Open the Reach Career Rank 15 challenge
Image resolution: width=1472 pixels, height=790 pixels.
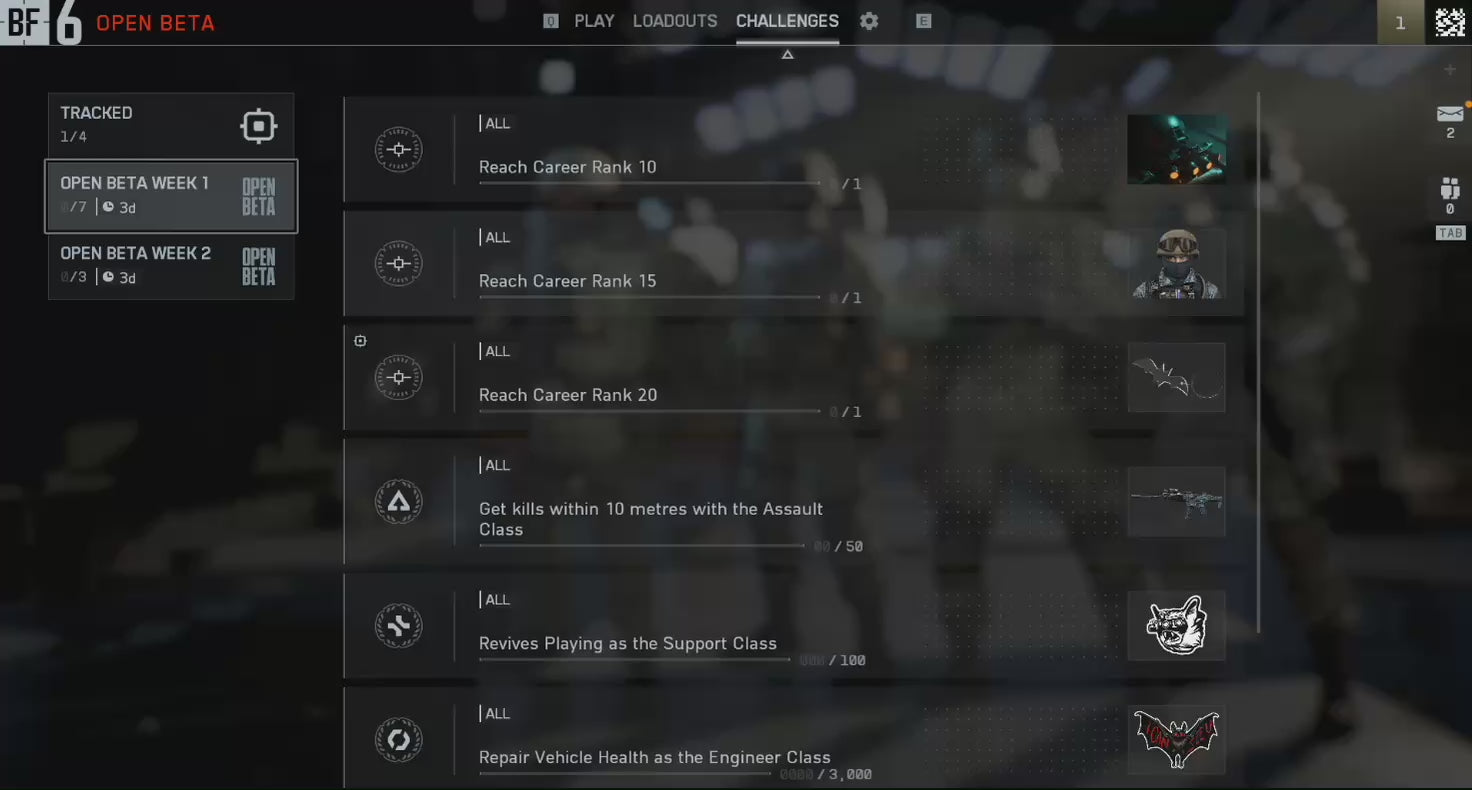tap(794, 264)
